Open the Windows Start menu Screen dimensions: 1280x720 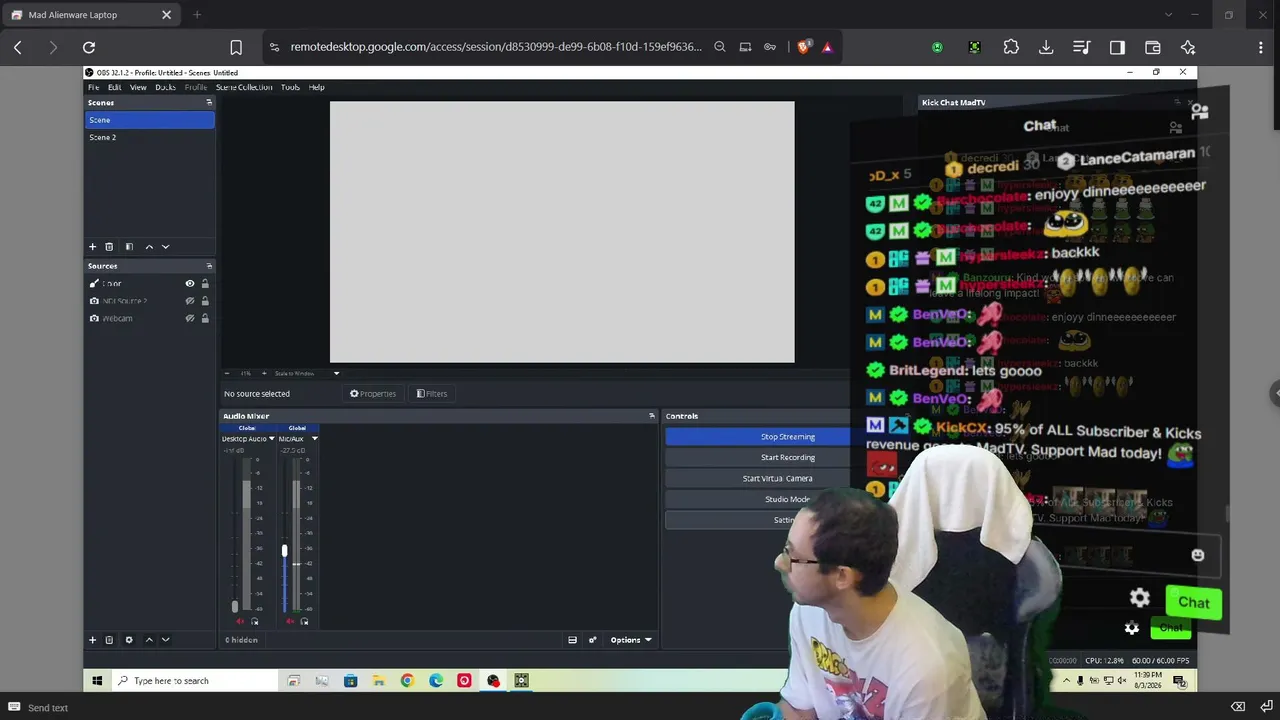click(x=97, y=681)
